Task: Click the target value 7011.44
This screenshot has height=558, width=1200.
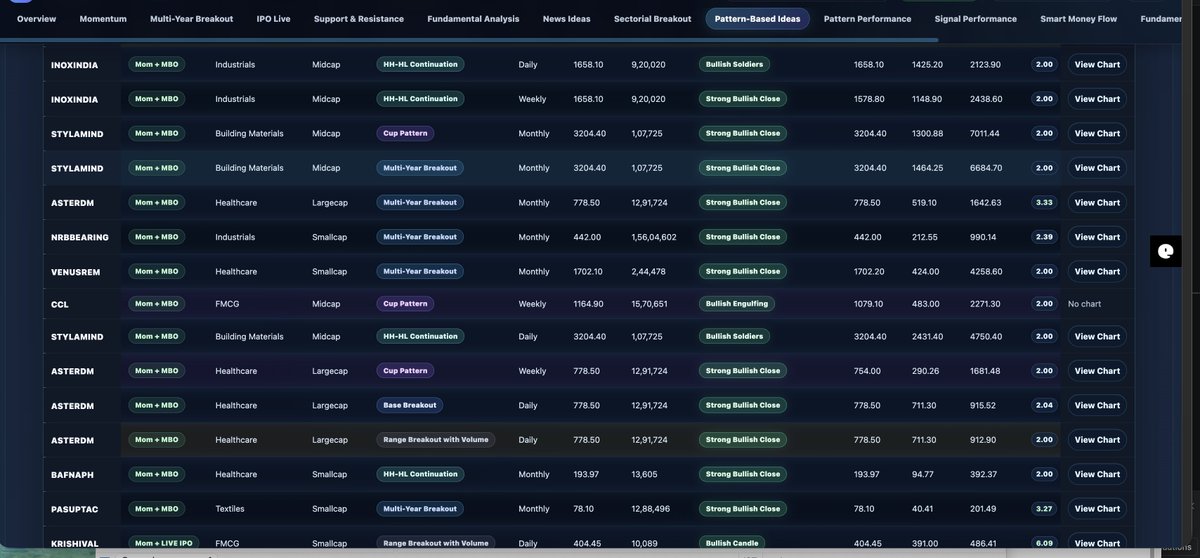Action: coord(986,133)
